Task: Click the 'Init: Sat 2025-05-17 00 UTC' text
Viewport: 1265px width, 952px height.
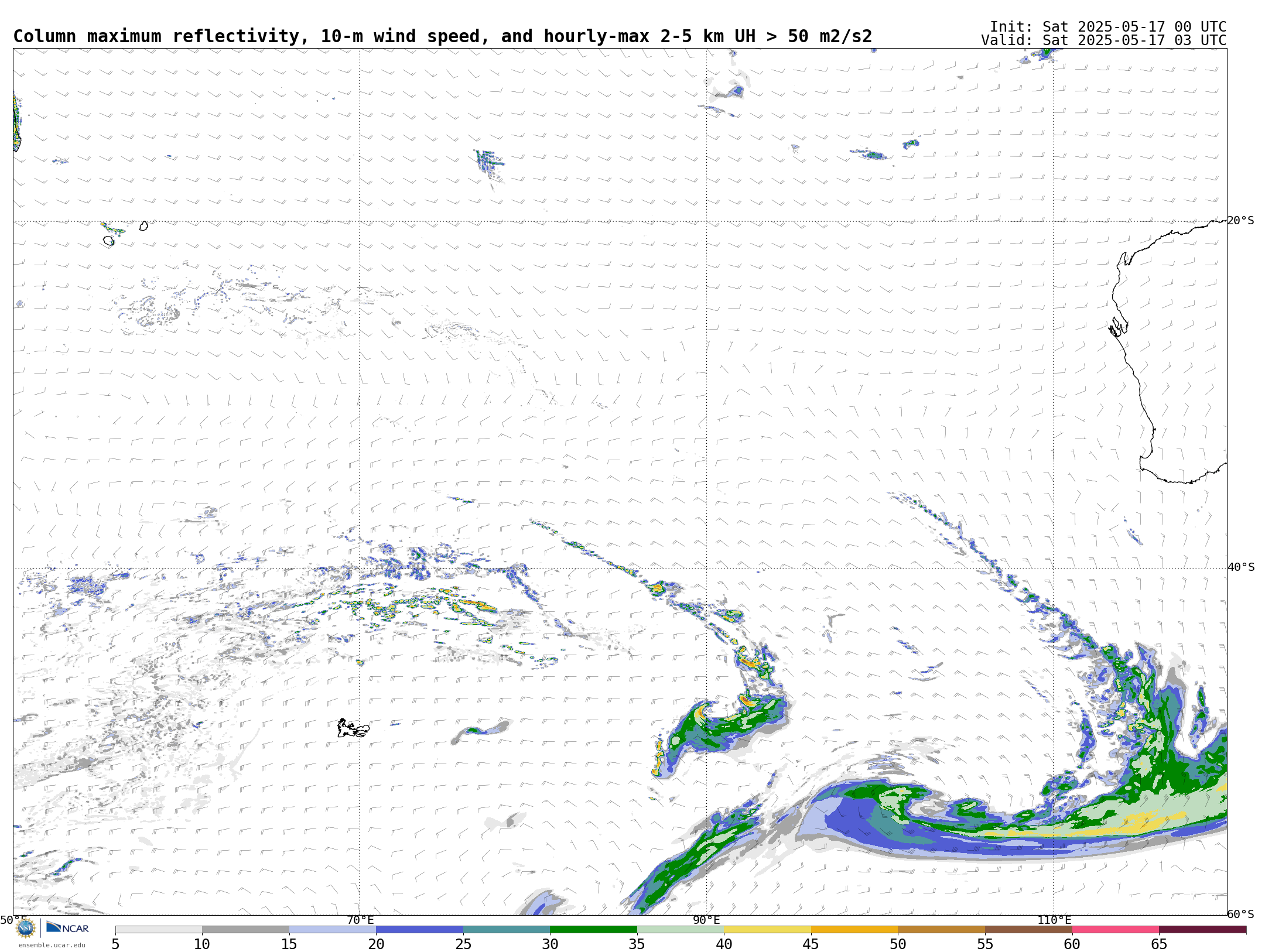Action: pos(1108,27)
